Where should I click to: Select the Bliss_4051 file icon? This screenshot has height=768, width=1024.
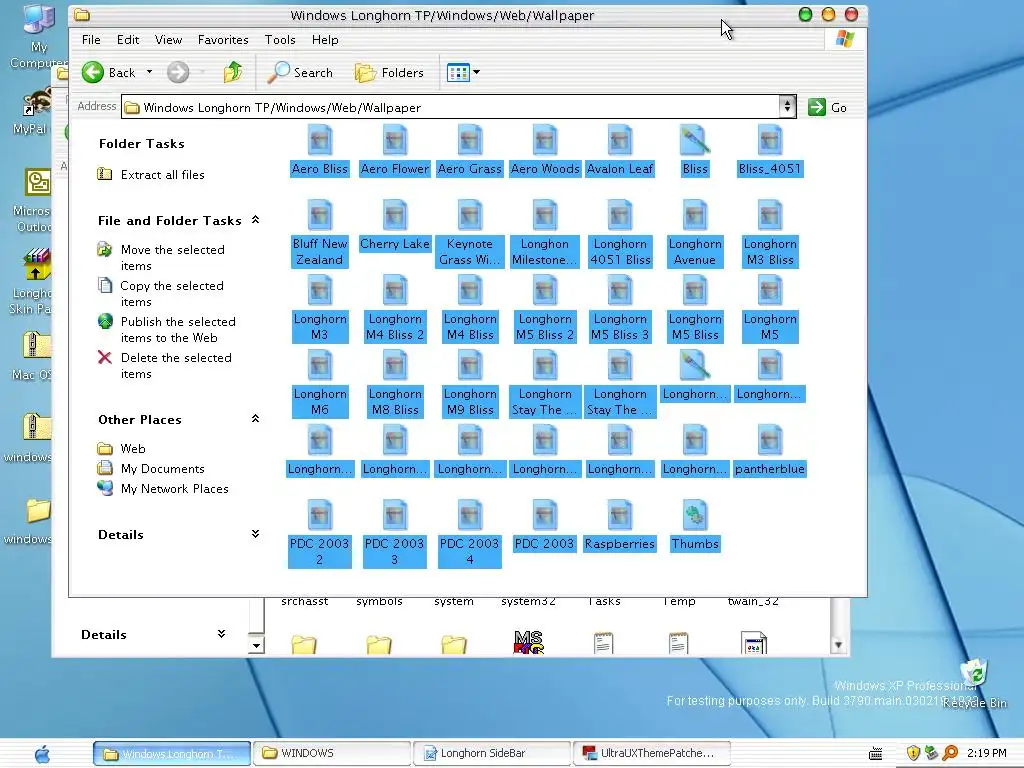(770, 150)
